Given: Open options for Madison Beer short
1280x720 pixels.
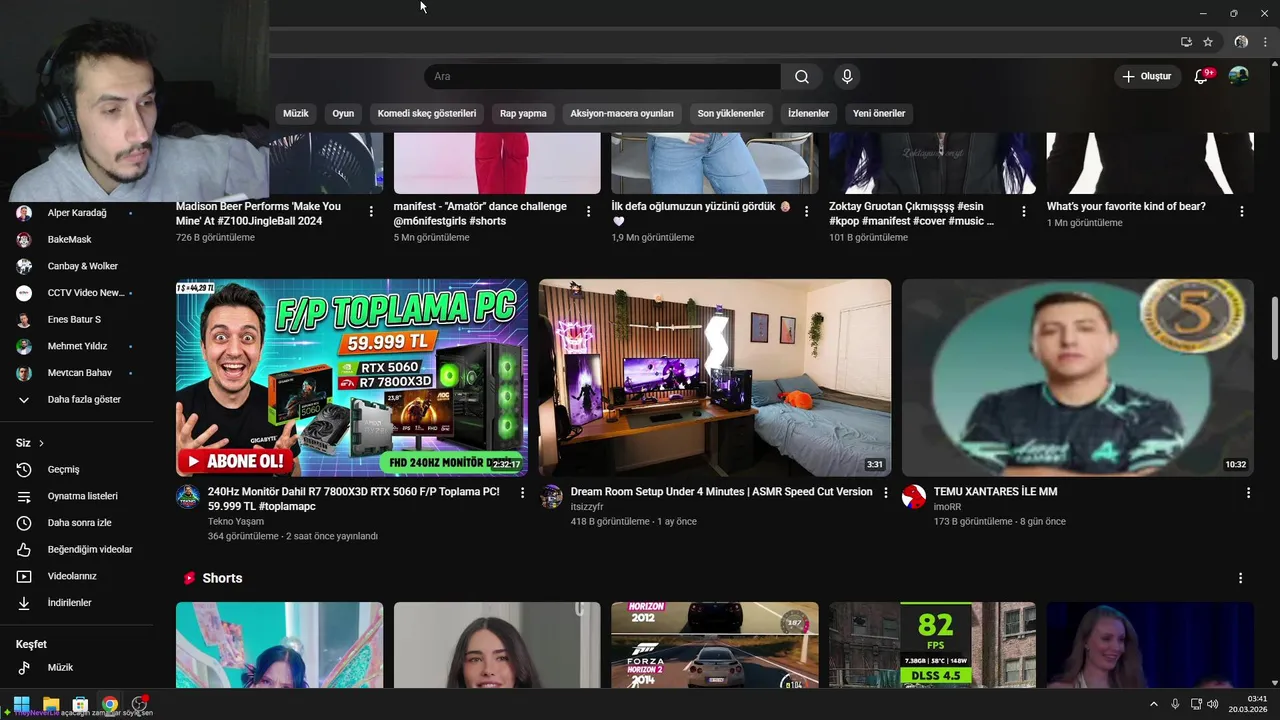Looking at the screenshot, I should (371, 212).
